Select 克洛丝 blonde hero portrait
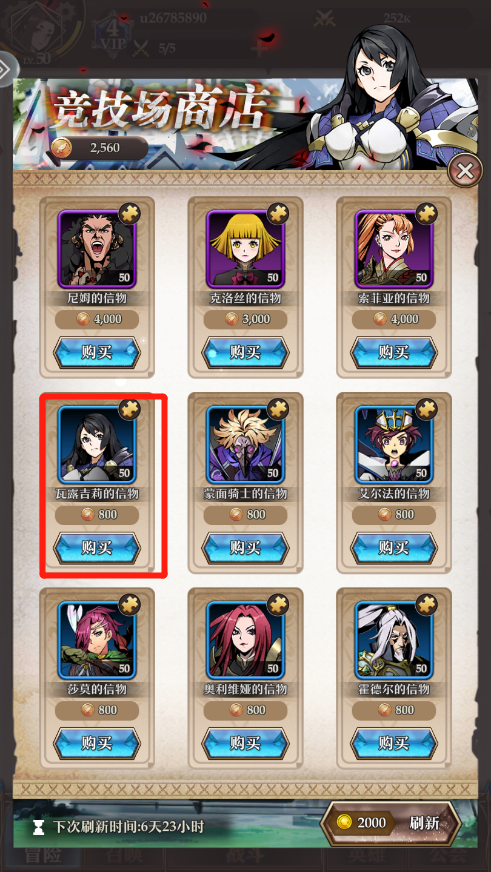 tap(245, 249)
